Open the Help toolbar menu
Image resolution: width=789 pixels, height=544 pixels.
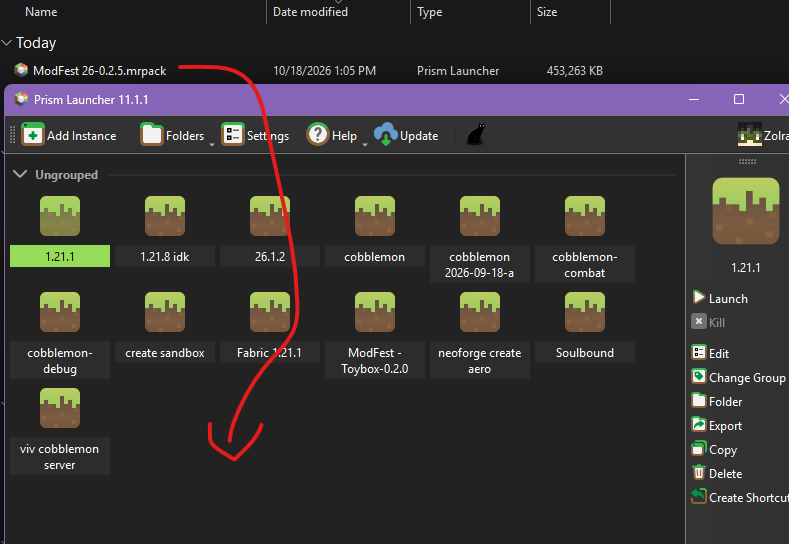pos(332,135)
